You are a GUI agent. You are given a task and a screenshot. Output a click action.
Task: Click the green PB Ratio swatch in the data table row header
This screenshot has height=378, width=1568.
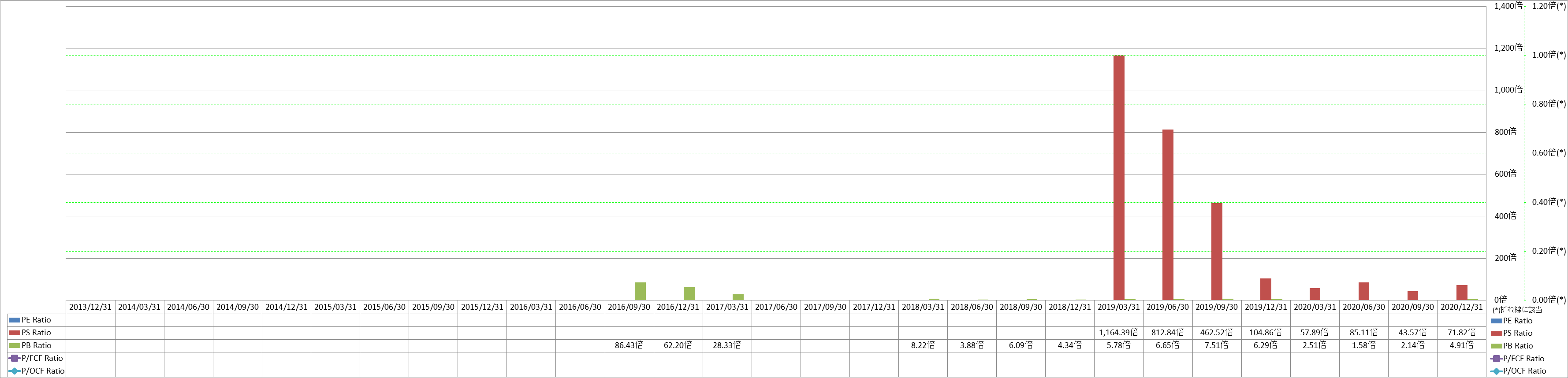15,346
